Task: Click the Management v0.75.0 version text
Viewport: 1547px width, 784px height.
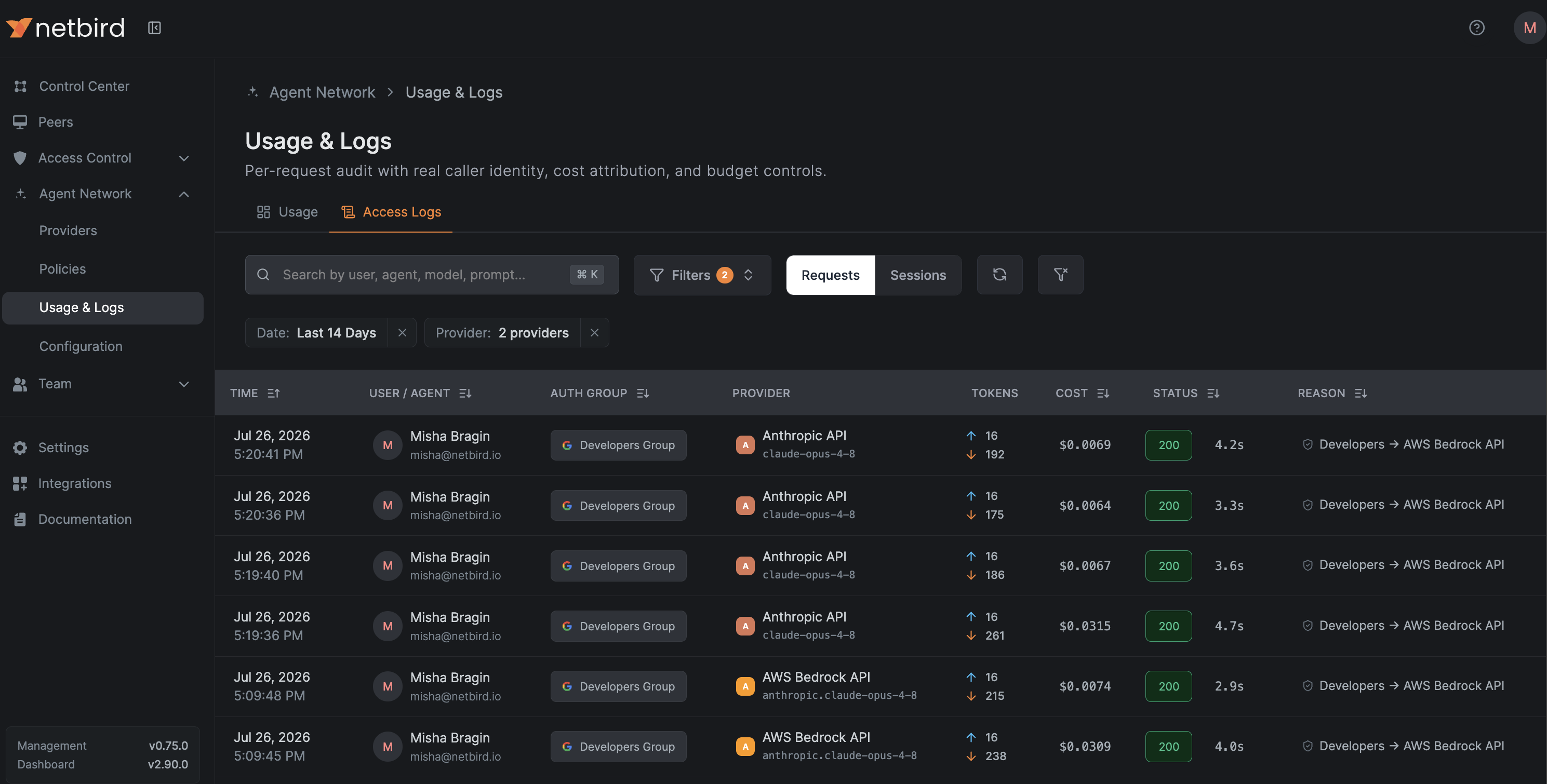Action: point(103,745)
